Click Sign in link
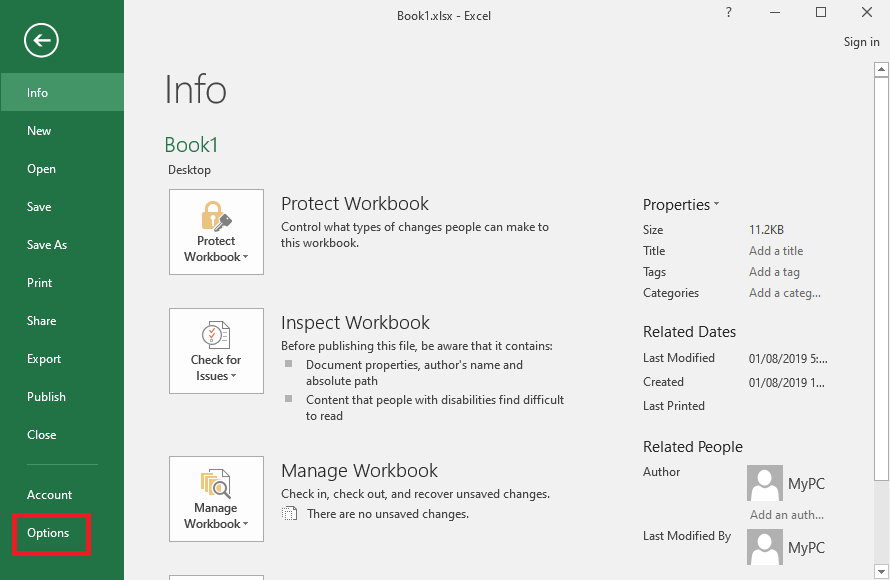The height and width of the screenshot is (580, 890). (861, 42)
